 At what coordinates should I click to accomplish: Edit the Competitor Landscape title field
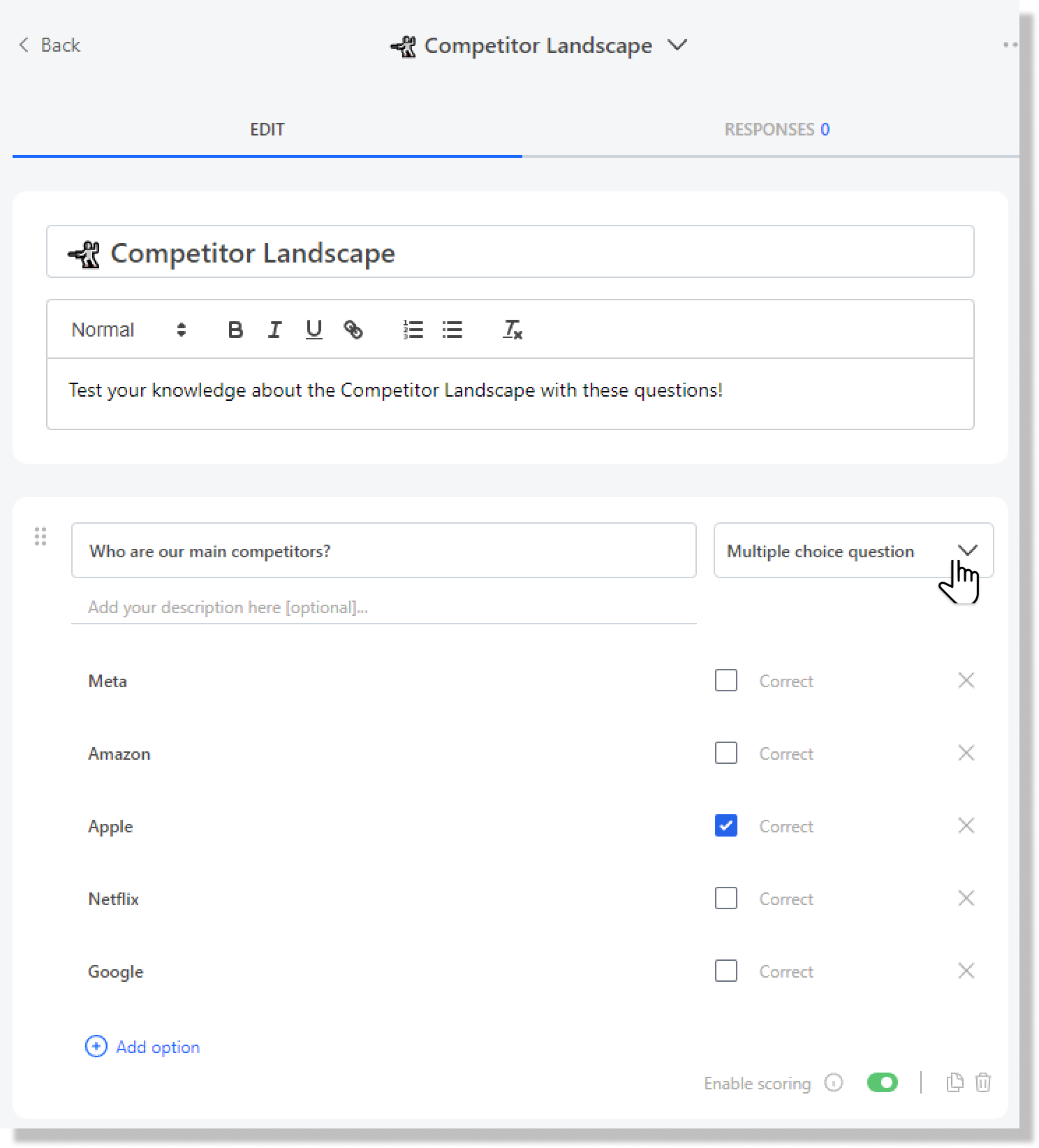pyautogui.click(x=510, y=252)
